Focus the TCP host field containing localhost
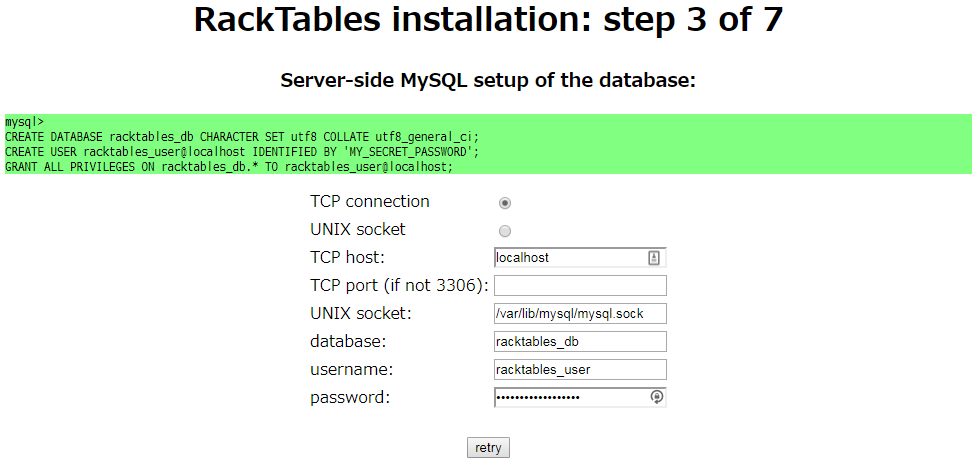 pos(580,258)
